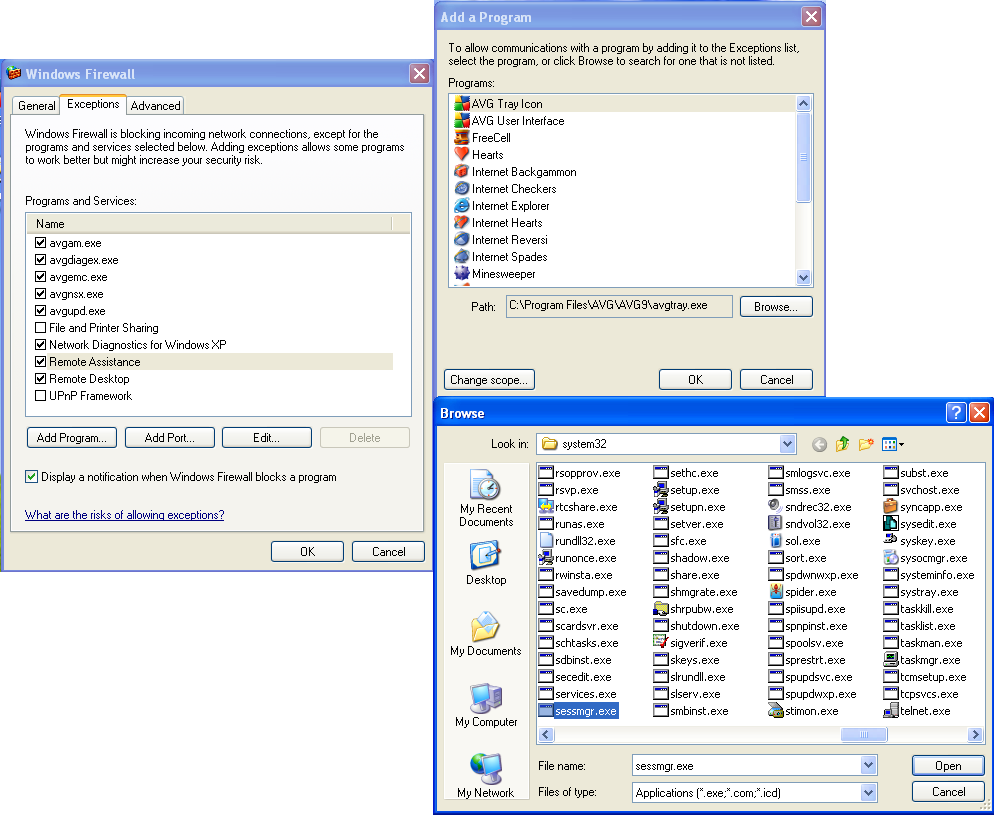
Task: Click the help question mark in Browse title bar
Action: (x=956, y=413)
